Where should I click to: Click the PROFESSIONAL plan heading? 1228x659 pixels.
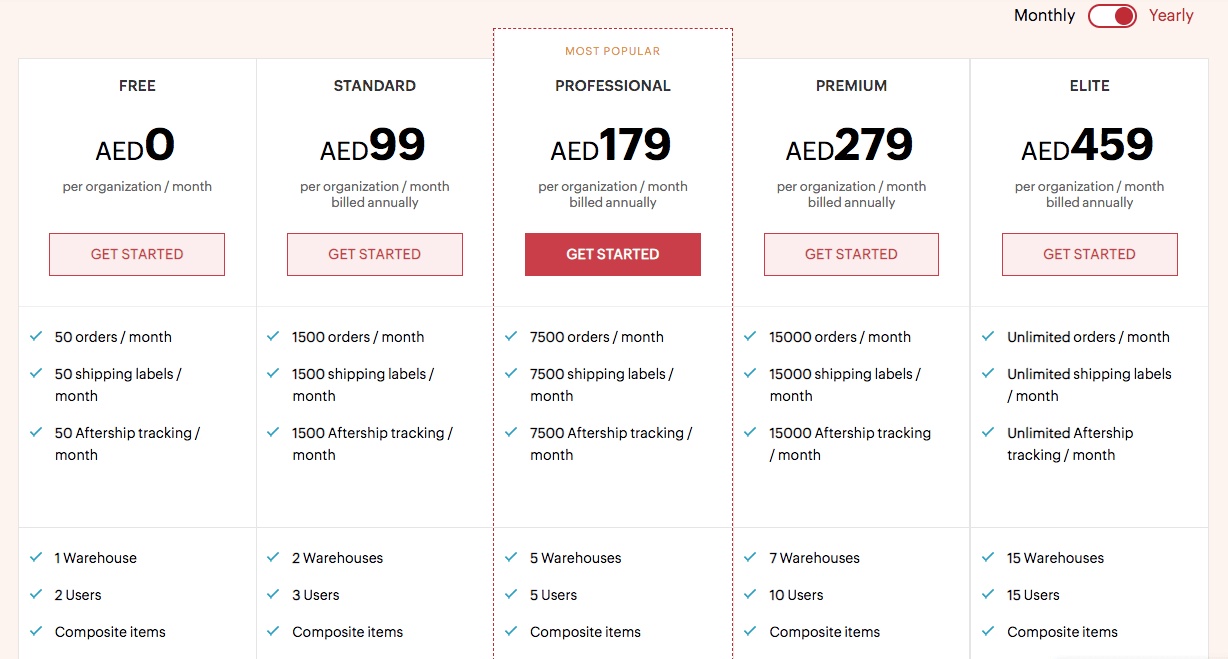click(613, 86)
